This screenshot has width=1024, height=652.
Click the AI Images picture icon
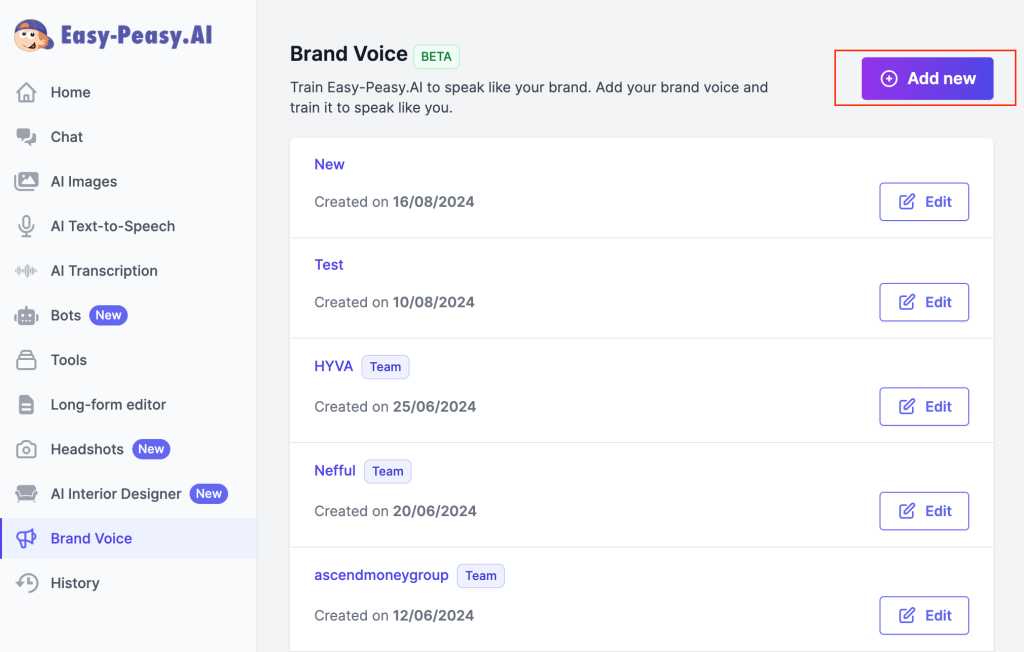[27, 182]
